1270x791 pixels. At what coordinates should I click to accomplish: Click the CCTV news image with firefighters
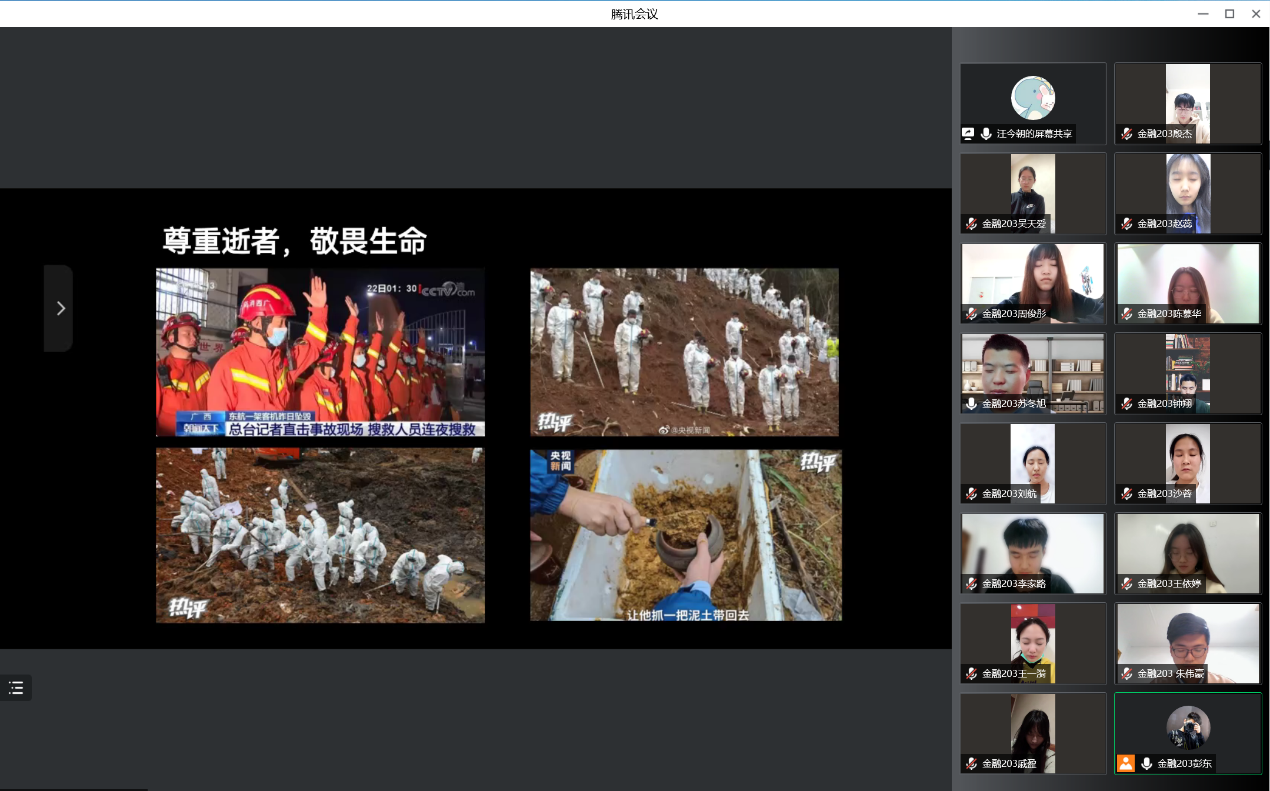pos(320,352)
